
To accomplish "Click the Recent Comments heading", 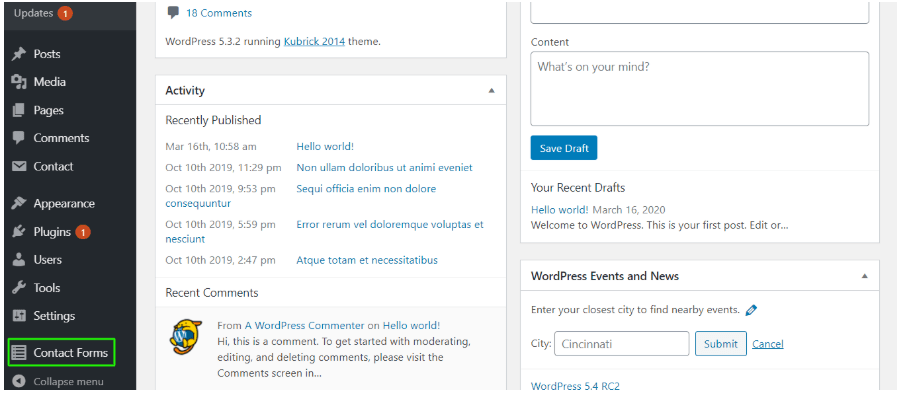I will (x=212, y=293).
